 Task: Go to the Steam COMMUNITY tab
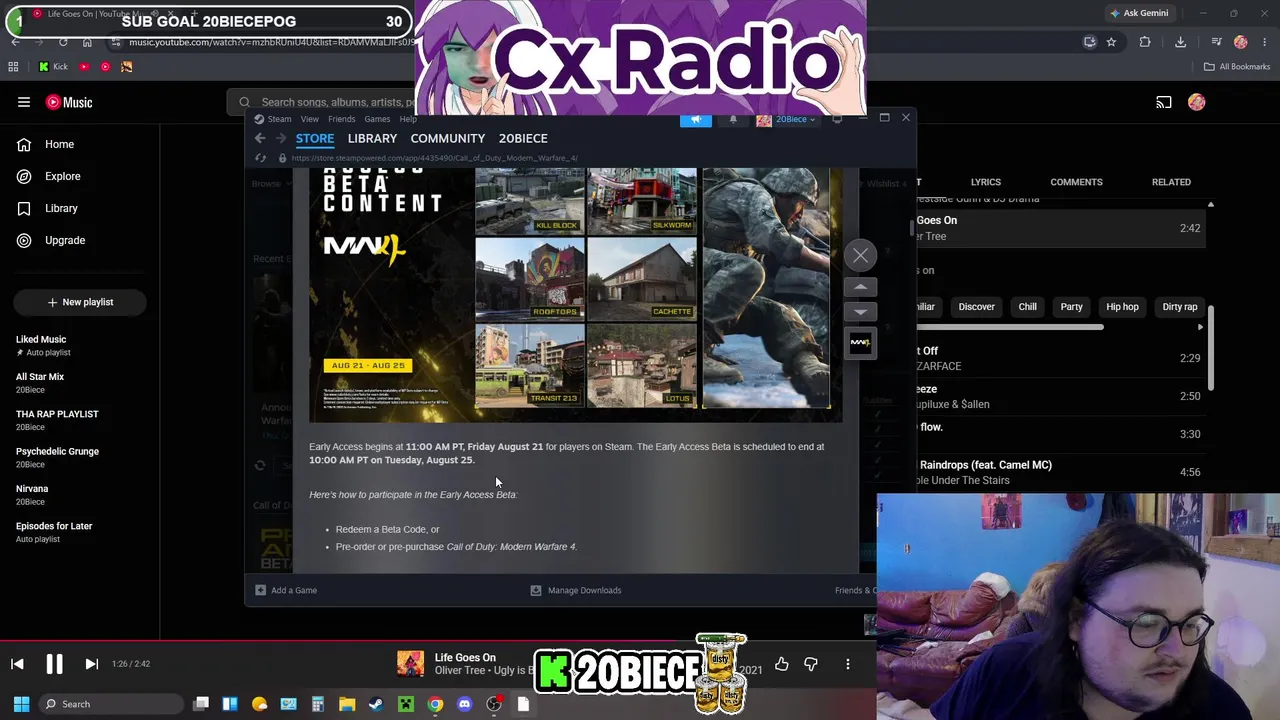[x=447, y=138]
